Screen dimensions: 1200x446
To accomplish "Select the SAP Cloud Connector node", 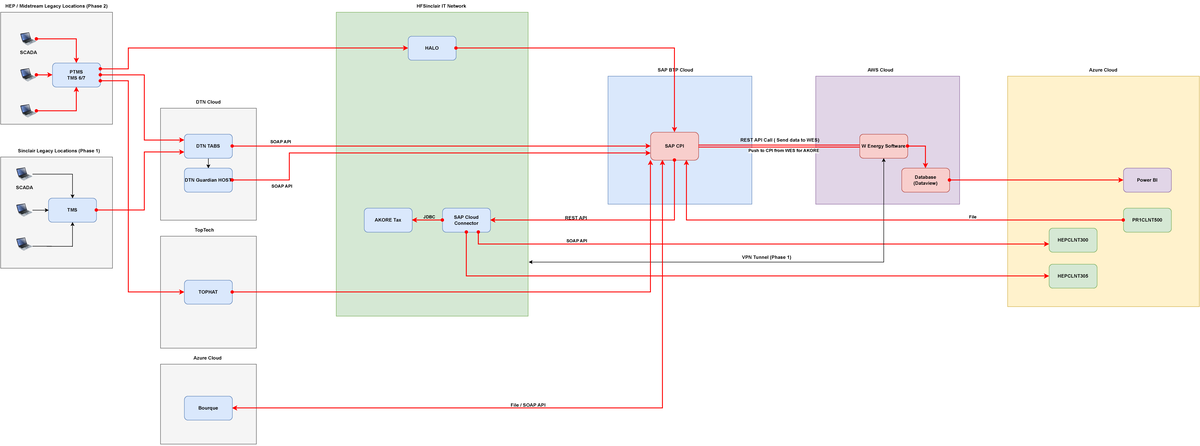I will point(466,220).
